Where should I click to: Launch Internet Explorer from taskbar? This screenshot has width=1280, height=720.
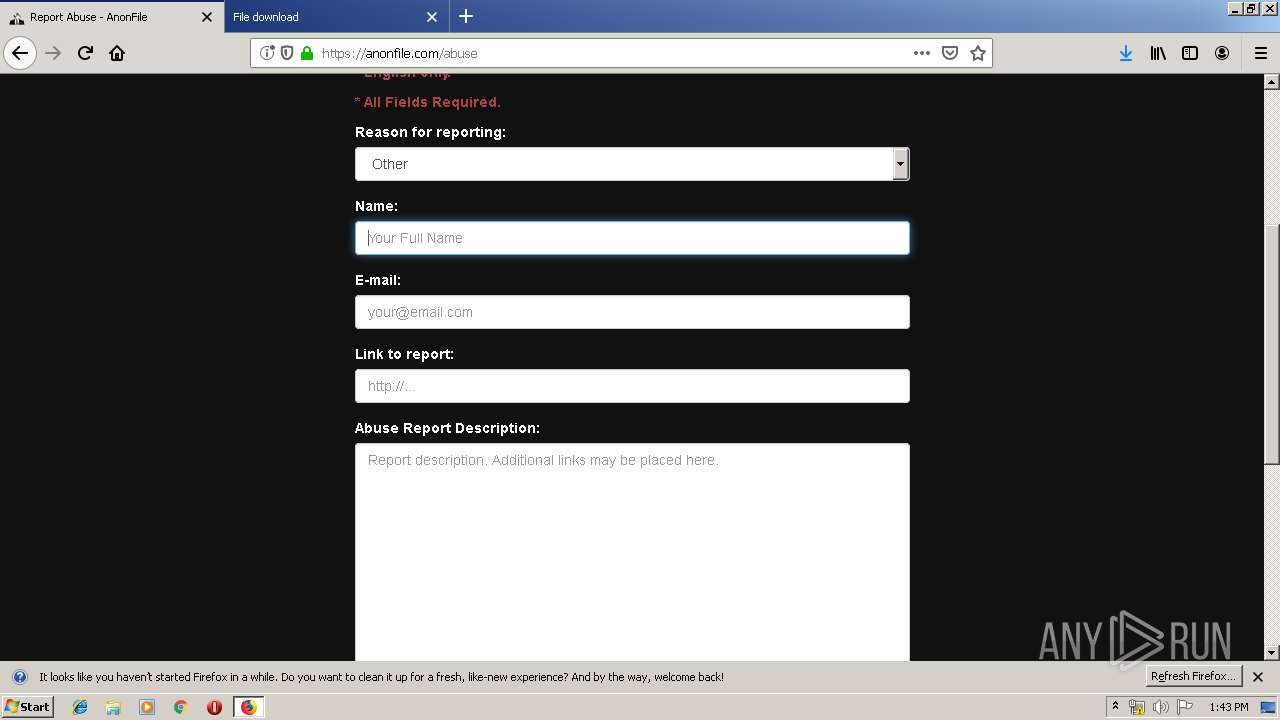80,707
